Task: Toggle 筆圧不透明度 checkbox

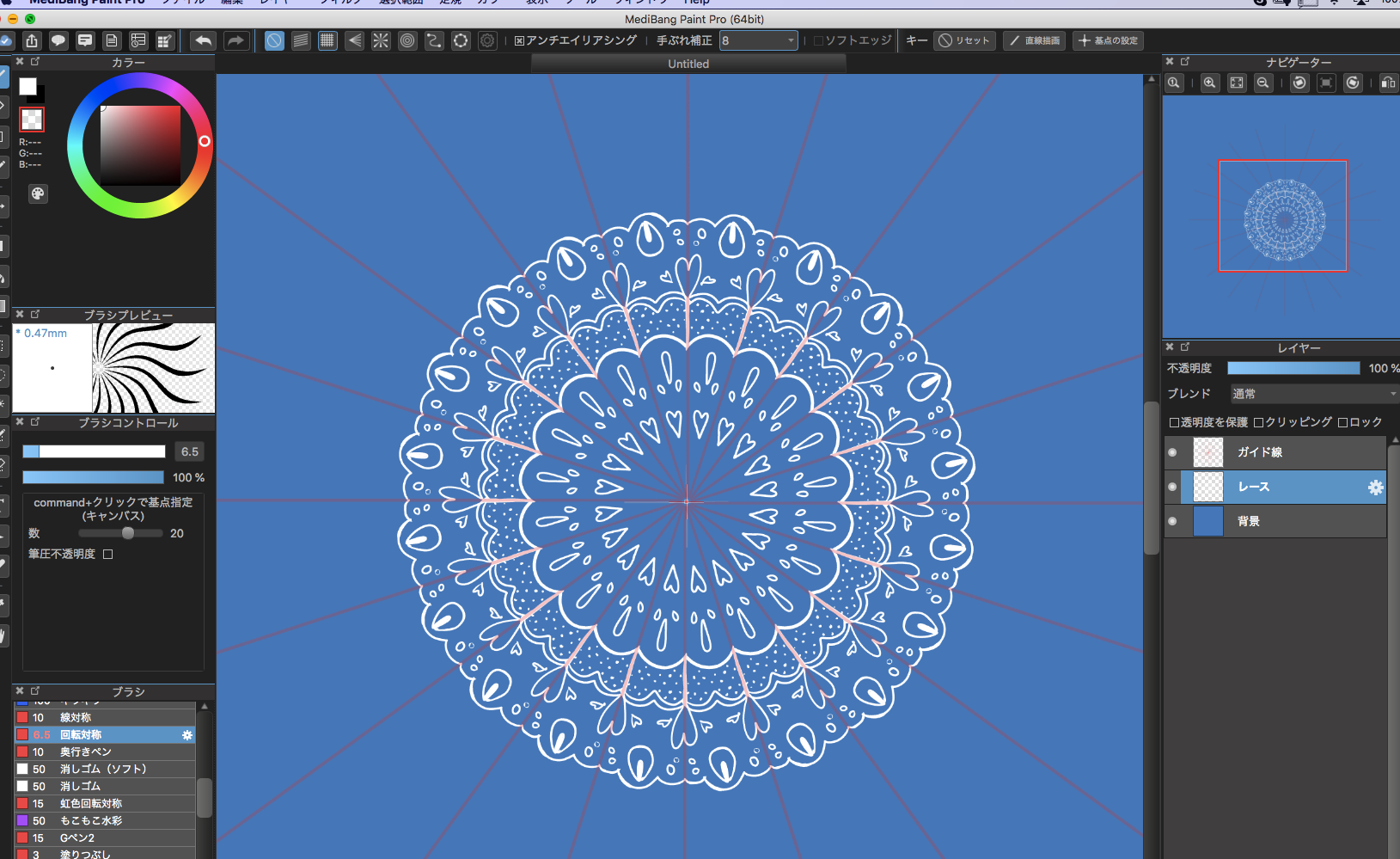Action: click(108, 555)
